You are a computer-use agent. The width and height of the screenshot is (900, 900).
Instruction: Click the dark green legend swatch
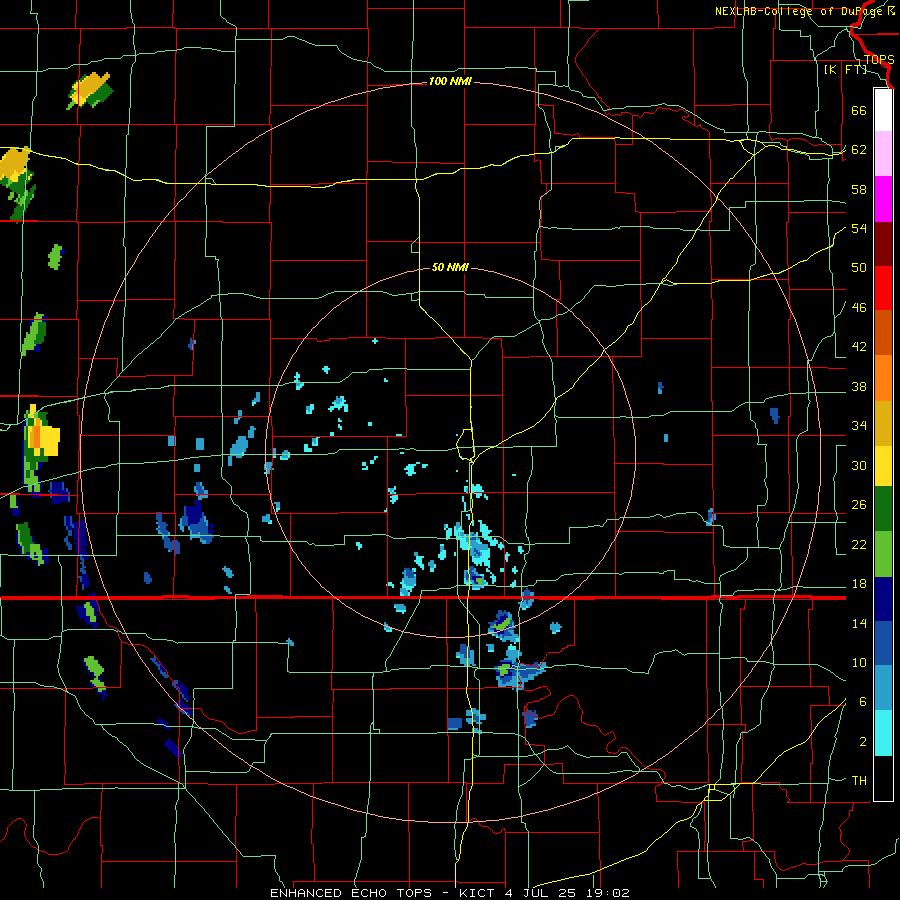click(x=883, y=509)
